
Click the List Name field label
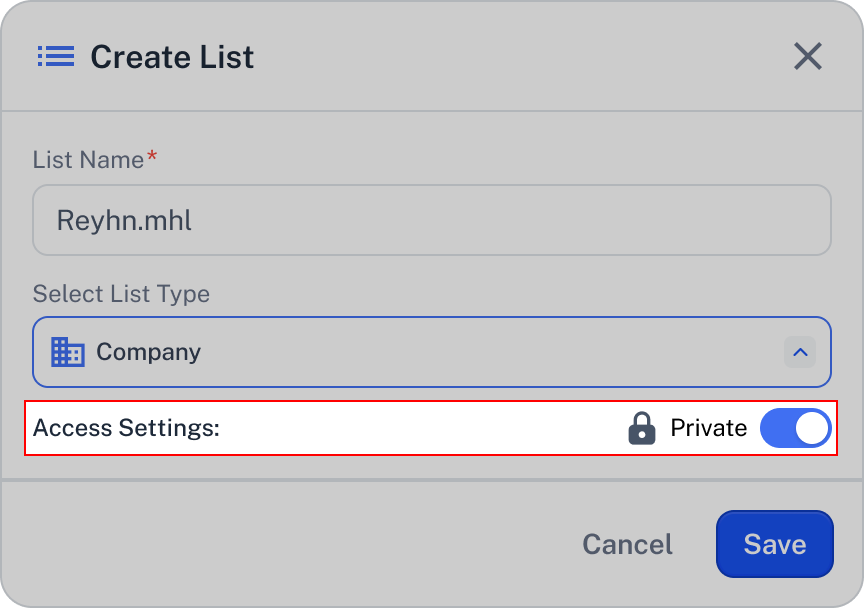coord(88,160)
